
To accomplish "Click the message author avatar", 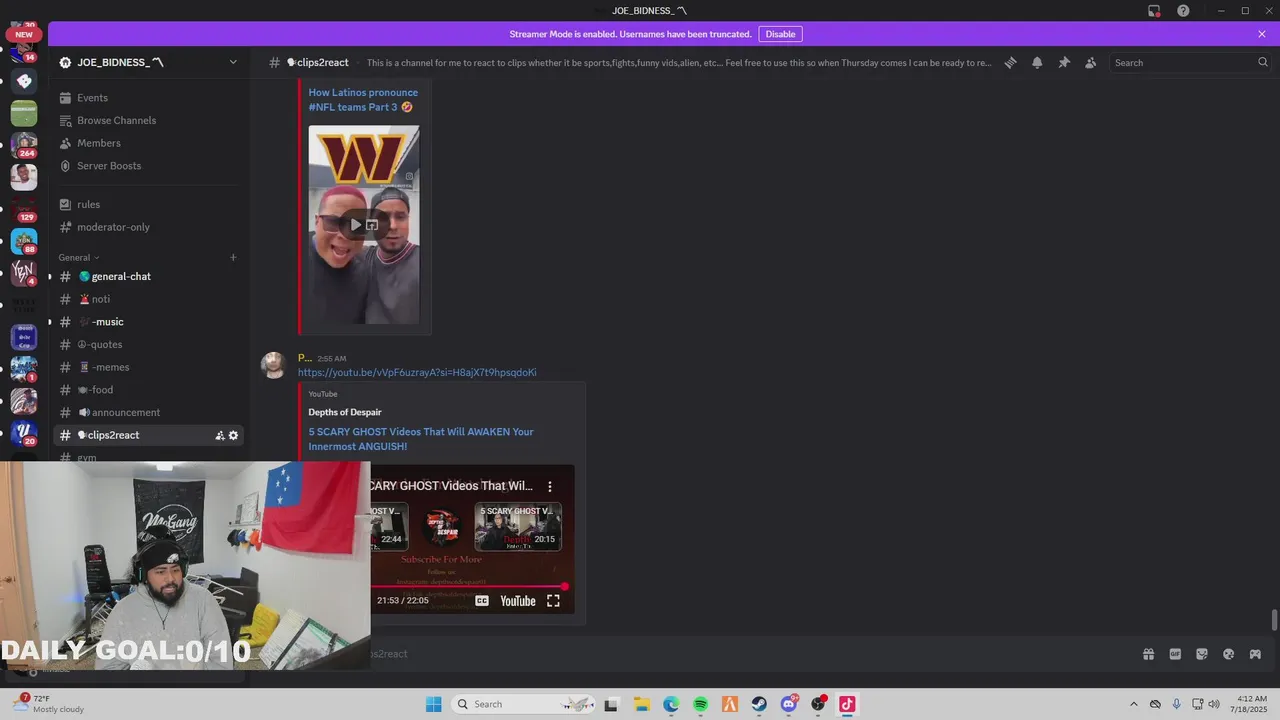I will [274, 365].
